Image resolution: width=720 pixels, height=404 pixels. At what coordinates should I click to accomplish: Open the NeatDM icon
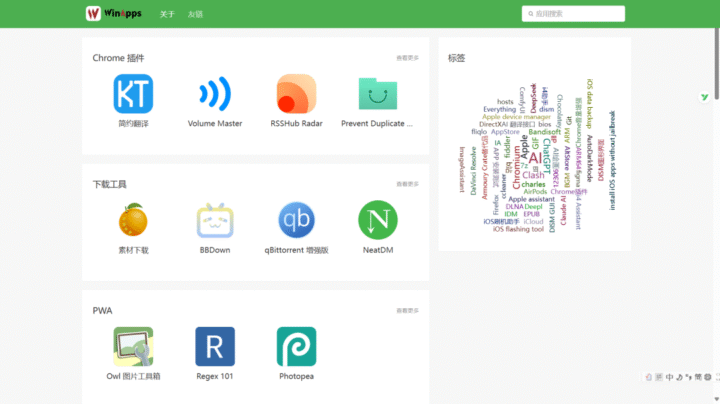coord(377,220)
